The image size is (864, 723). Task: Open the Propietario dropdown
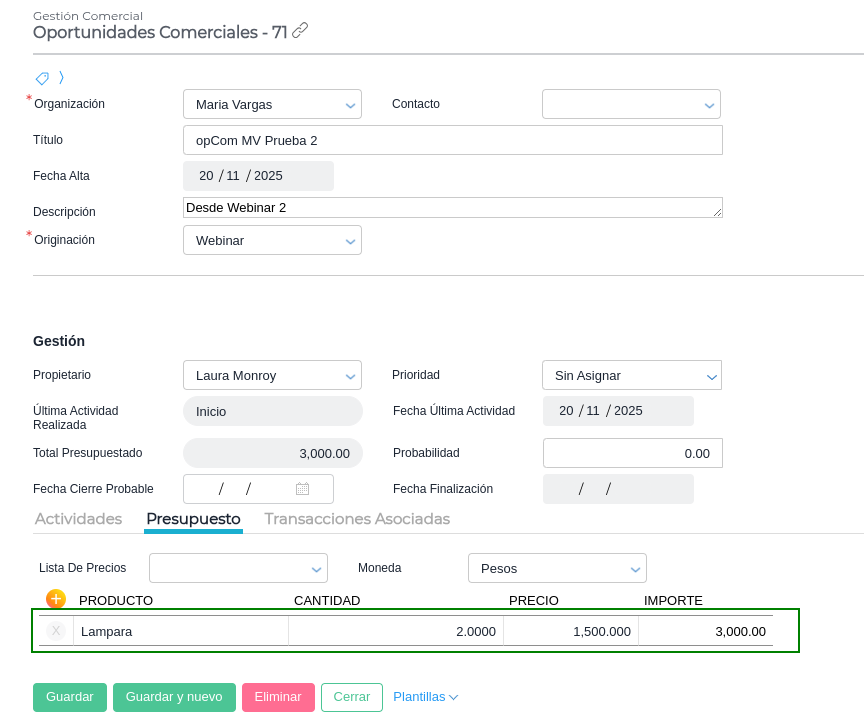pyautogui.click(x=272, y=375)
